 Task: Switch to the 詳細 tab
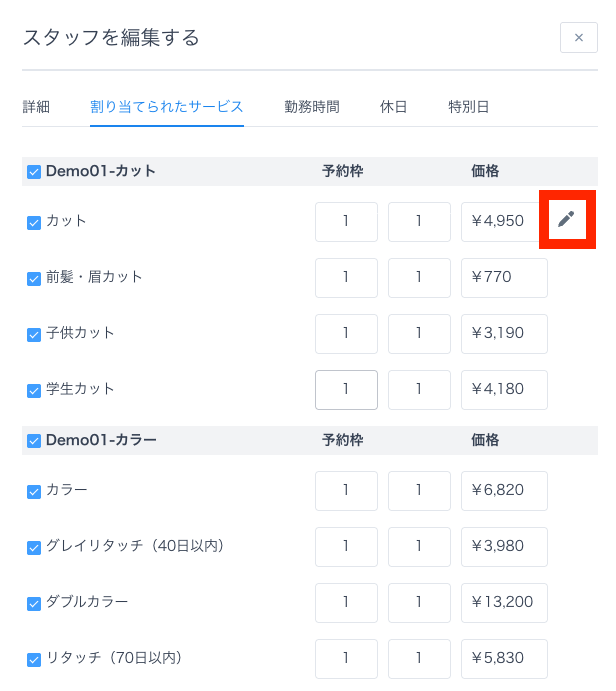[36, 107]
